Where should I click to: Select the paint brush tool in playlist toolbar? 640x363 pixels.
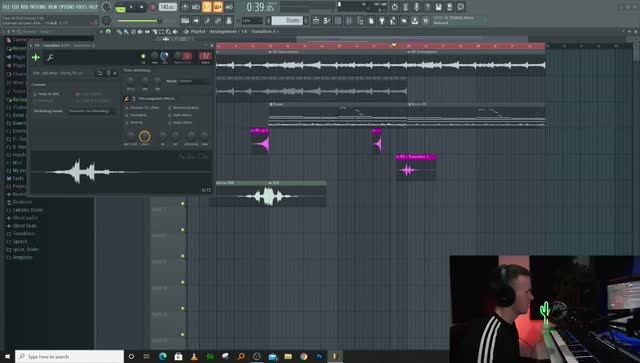[126, 31]
